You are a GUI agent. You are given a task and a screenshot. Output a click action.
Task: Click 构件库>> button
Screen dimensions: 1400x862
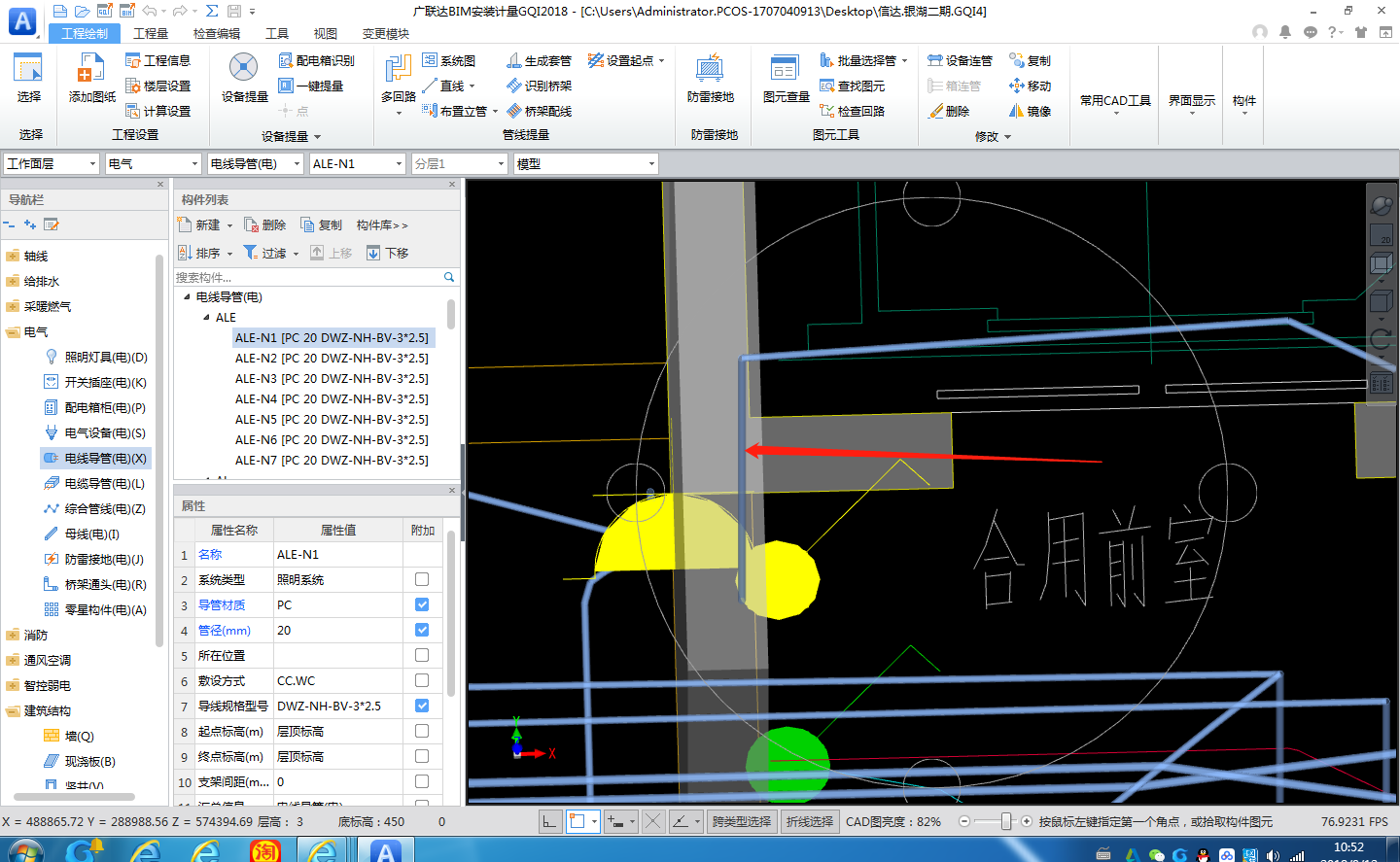point(382,224)
